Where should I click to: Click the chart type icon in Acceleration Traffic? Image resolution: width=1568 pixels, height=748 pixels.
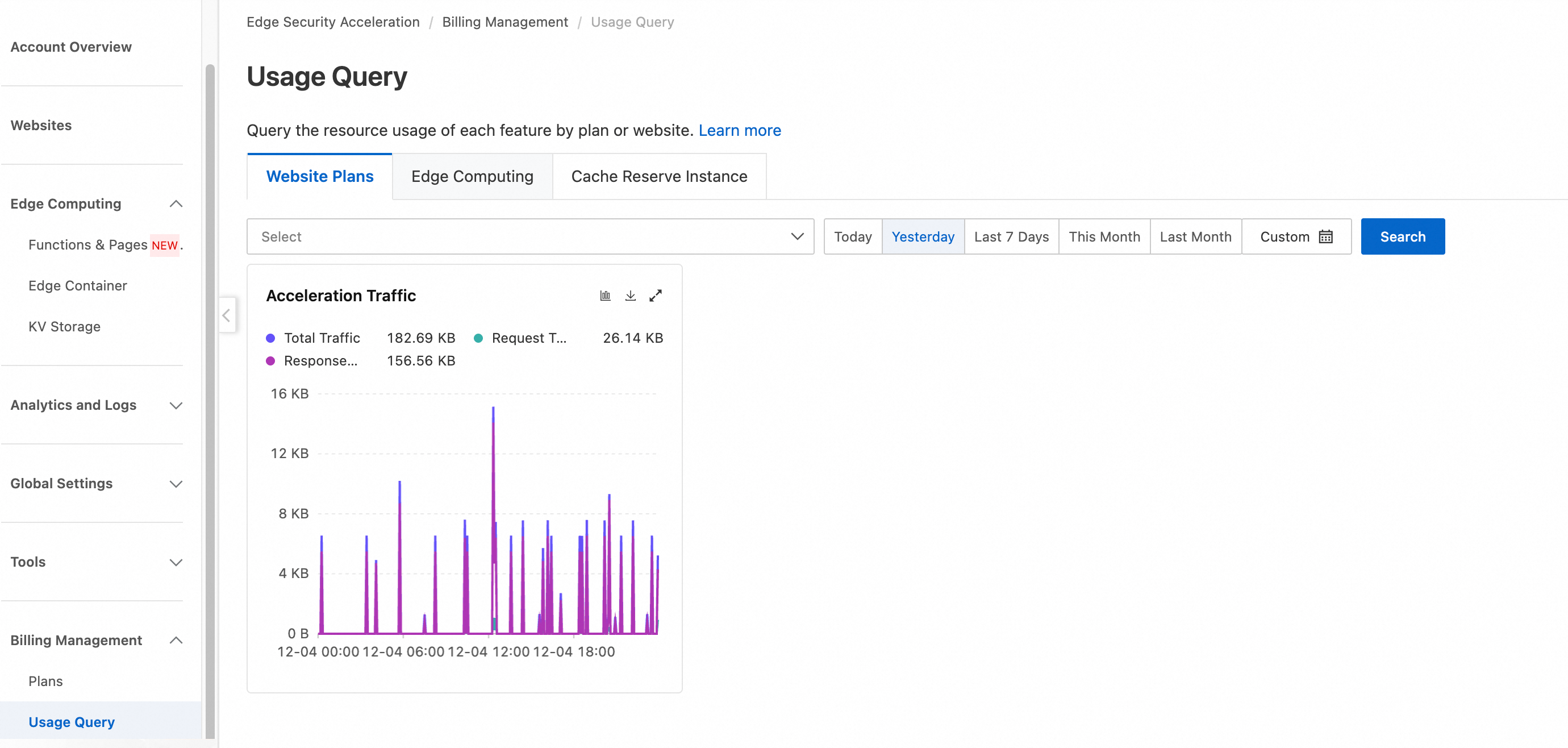(x=605, y=296)
